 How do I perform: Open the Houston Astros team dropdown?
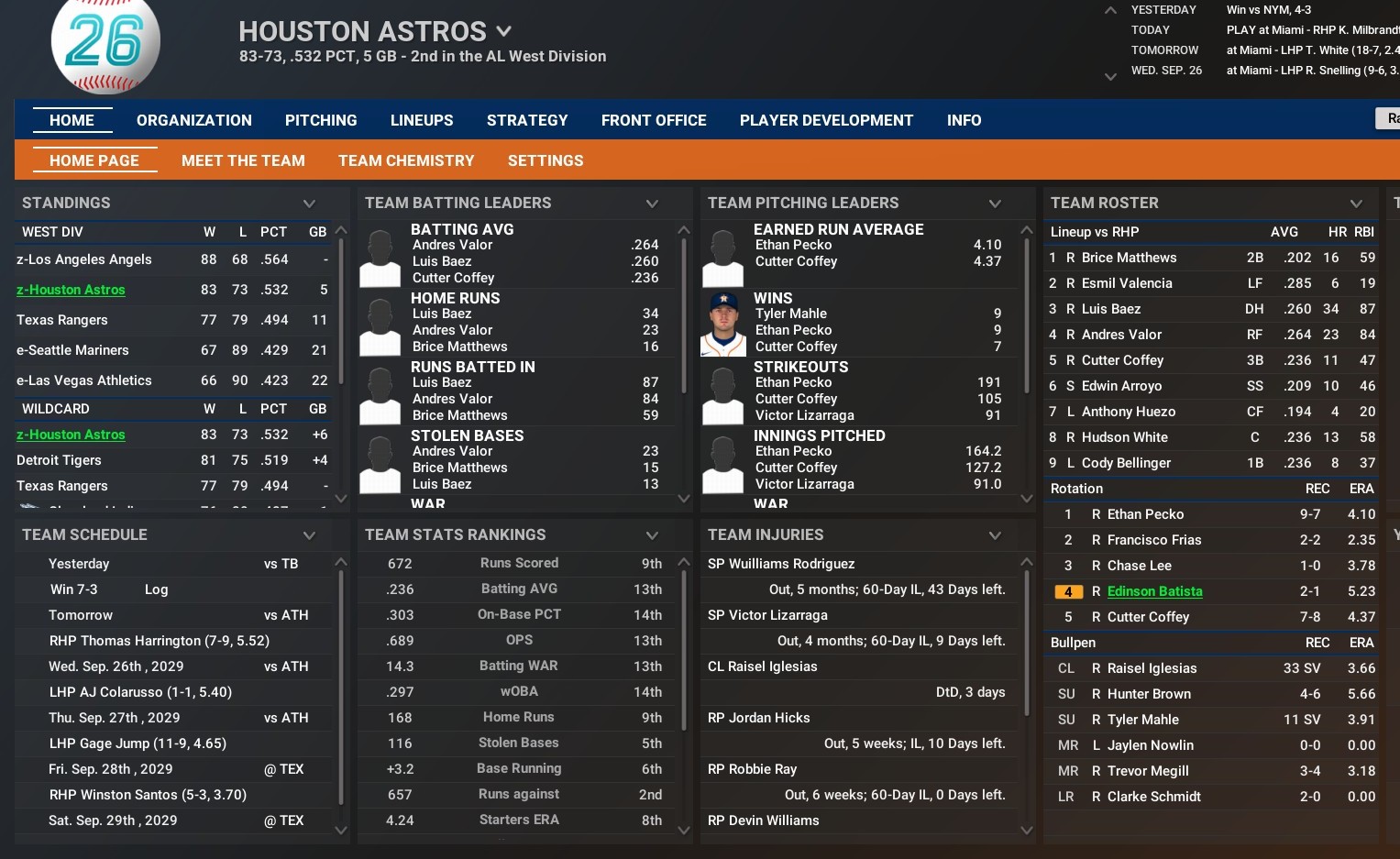pos(503,31)
